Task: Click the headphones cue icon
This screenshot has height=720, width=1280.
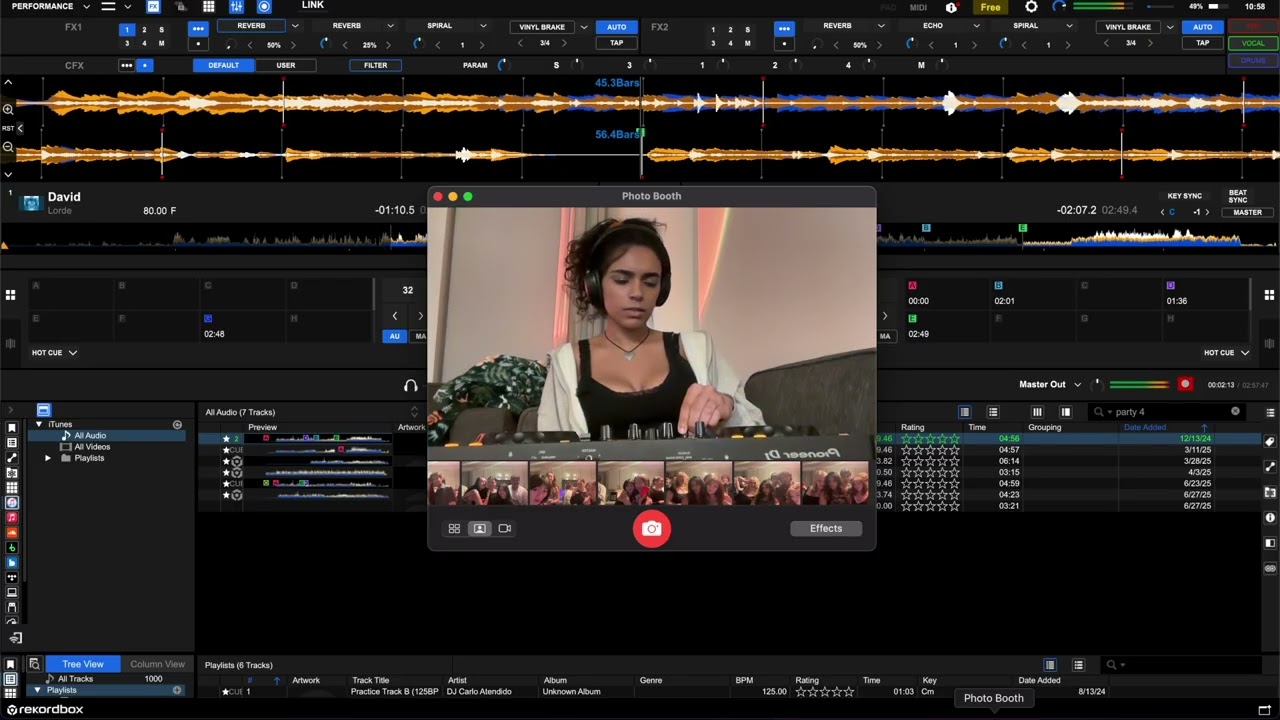Action: 410,385
